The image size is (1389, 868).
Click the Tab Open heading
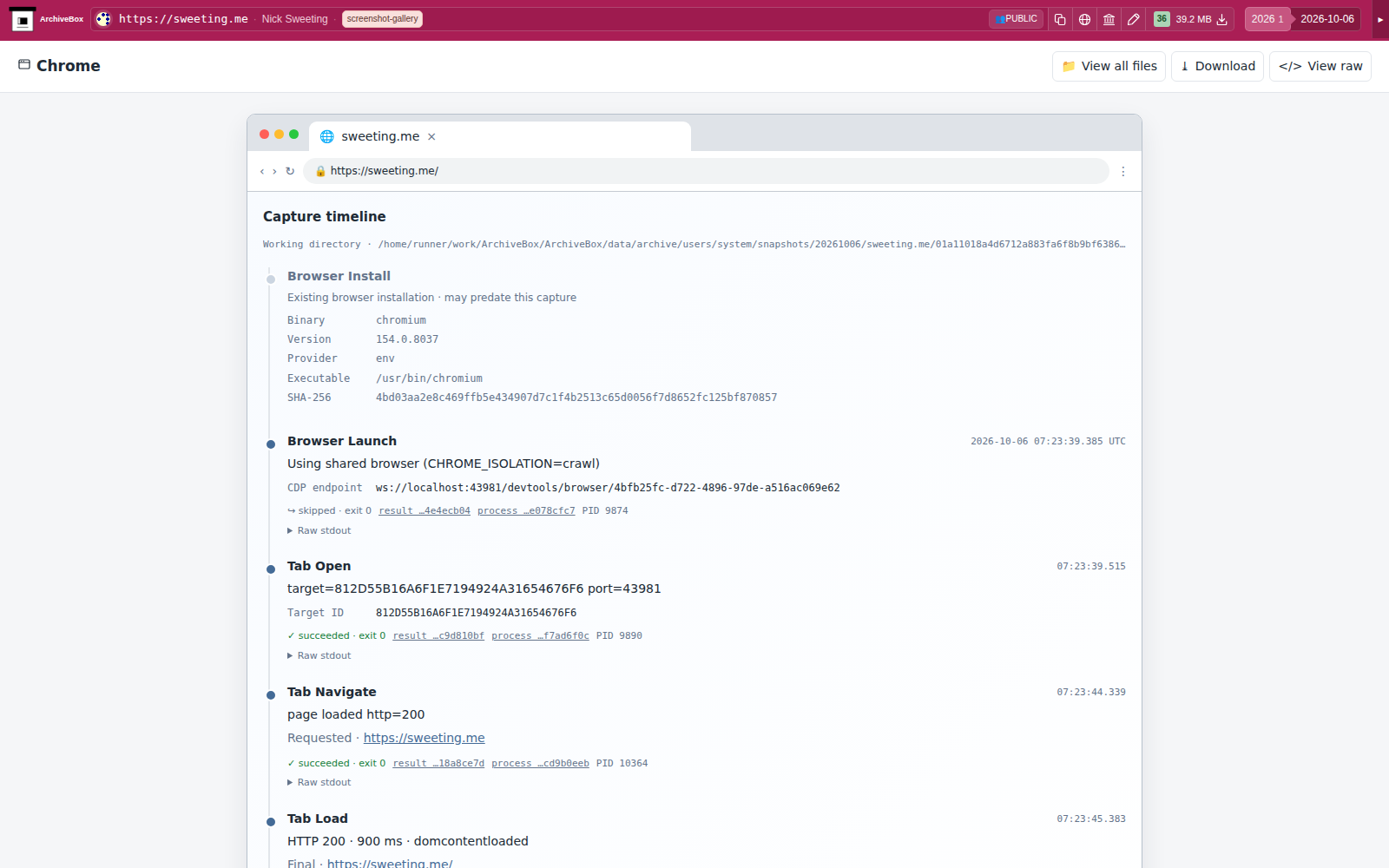coord(319,566)
